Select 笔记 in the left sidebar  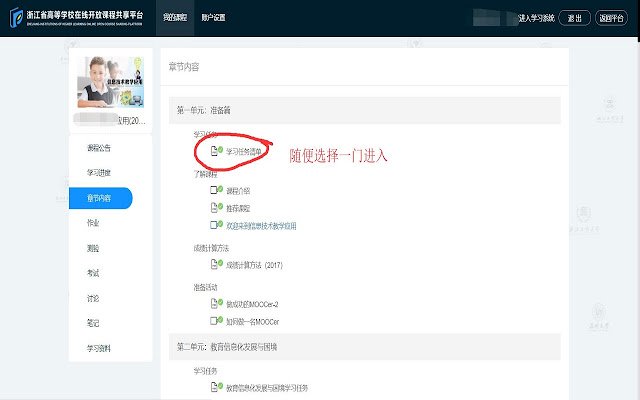93,323
